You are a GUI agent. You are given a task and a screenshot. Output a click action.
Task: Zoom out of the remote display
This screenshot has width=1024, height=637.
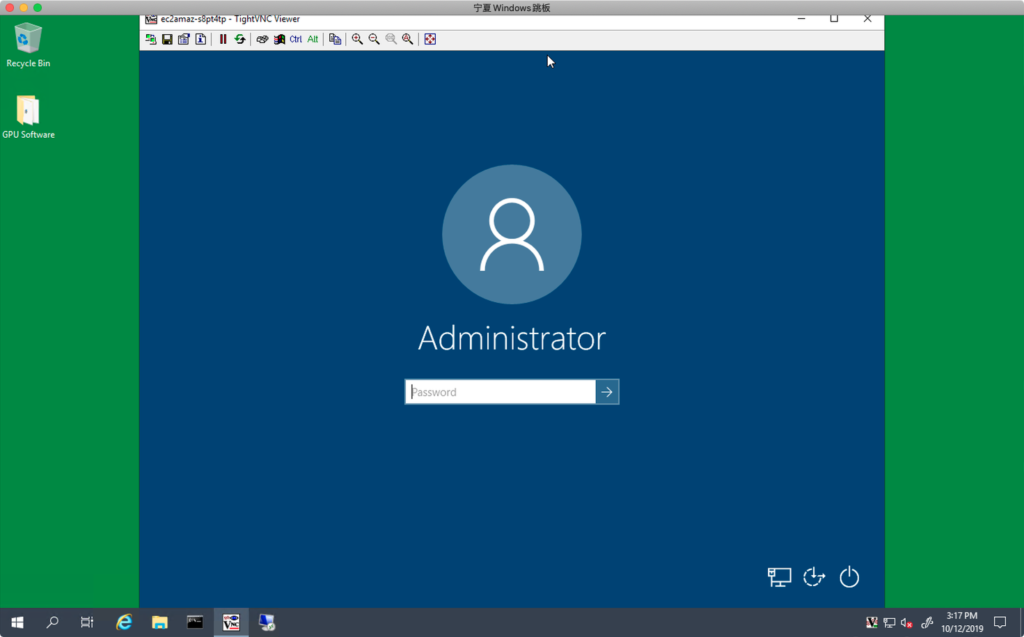point(374,39)
